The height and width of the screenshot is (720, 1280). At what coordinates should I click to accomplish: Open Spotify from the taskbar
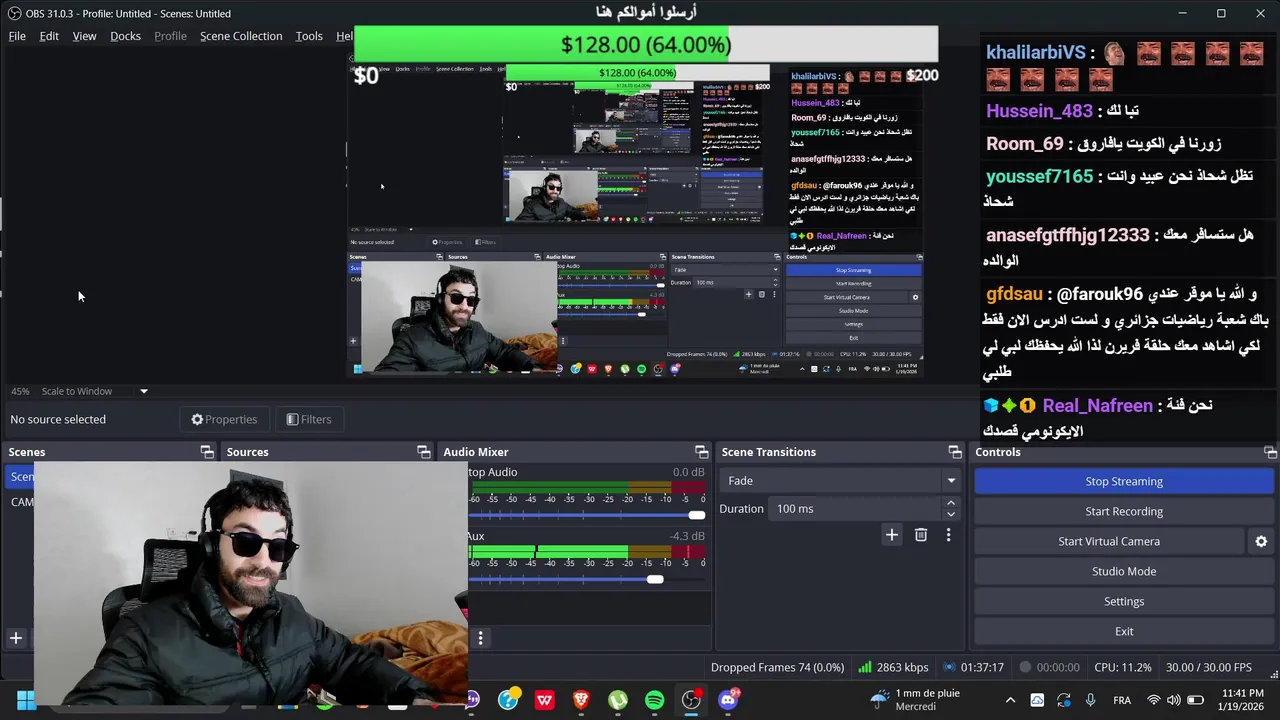coord(654,700)
